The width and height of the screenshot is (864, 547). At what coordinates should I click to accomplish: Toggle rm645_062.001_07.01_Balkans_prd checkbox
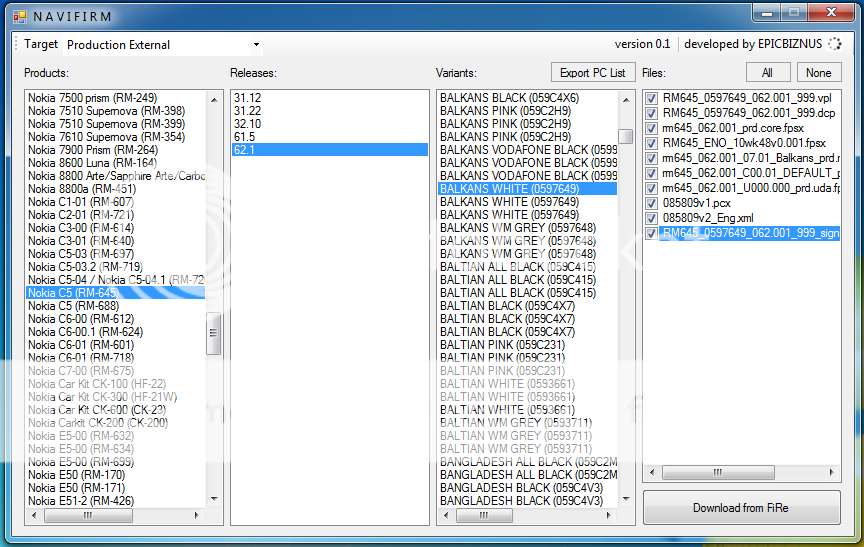[651, 158]
